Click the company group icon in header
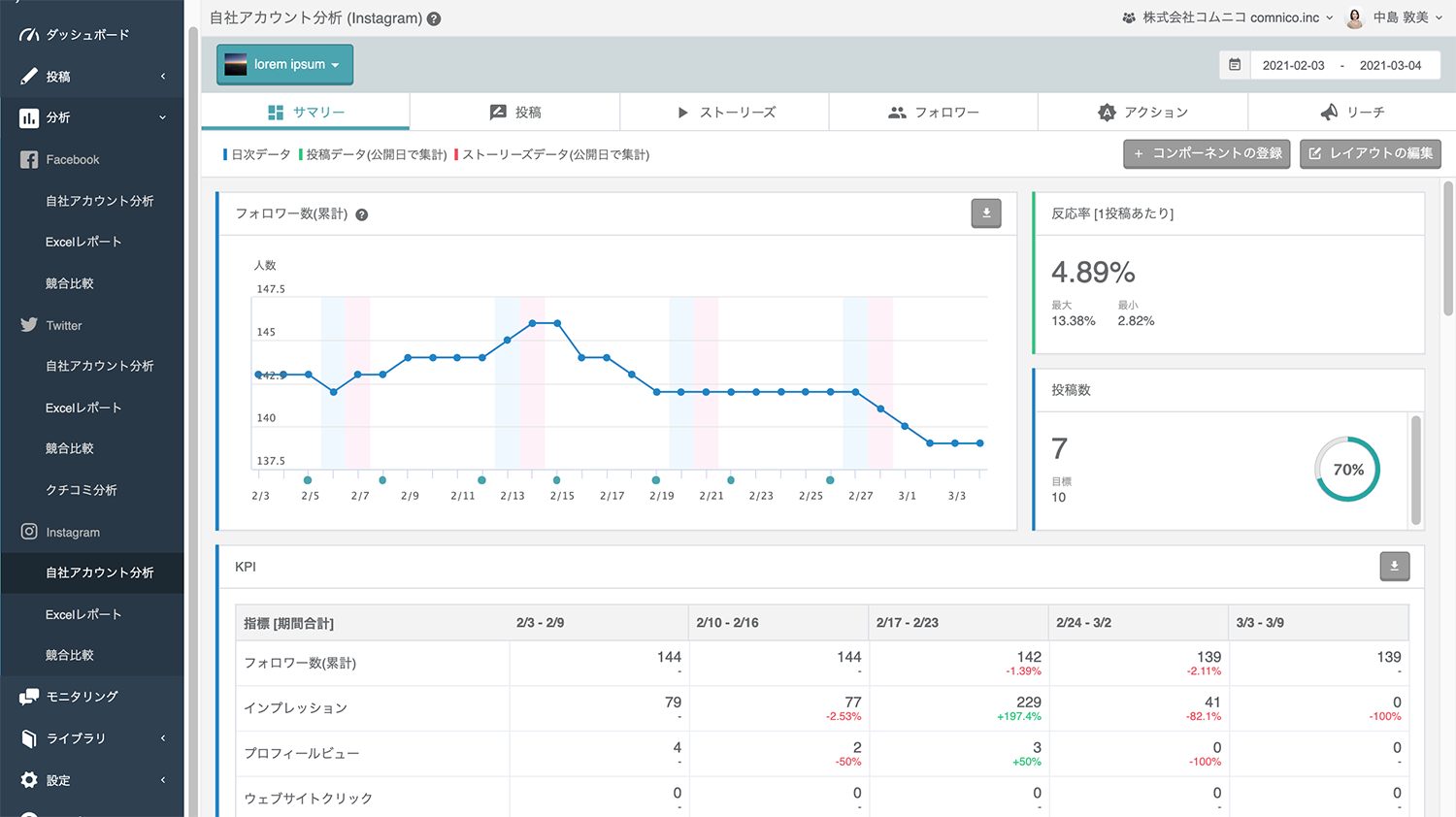This screenshot has width=1456, height=817. (1129, 17)
